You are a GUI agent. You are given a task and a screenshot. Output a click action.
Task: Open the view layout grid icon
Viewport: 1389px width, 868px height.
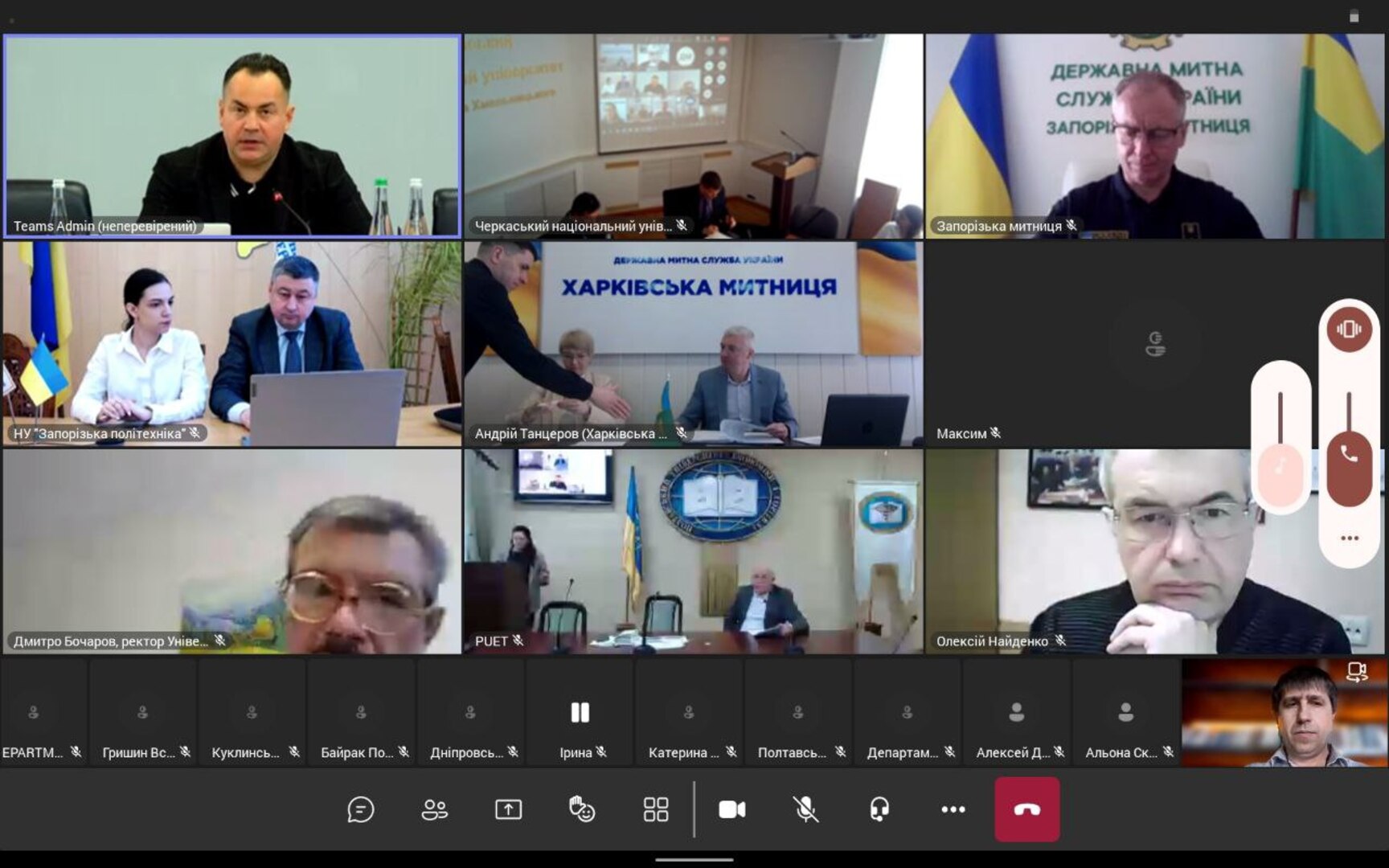(x=656, y=809)
